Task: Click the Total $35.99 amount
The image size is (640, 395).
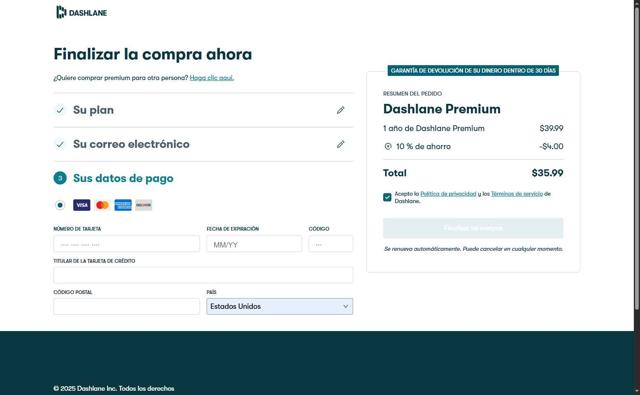Action: point(547,173)
